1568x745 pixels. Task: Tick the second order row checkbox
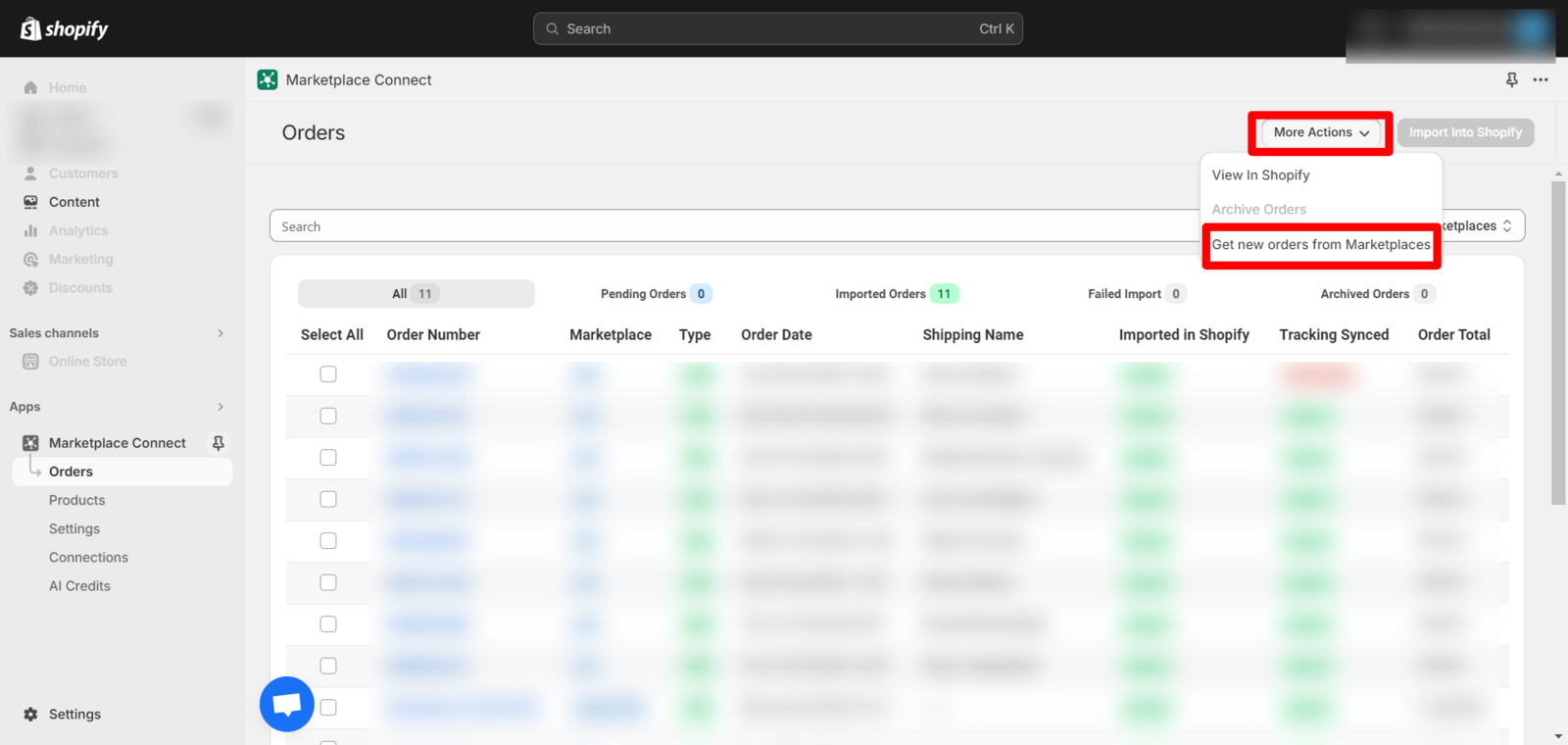tap(328, 416)
